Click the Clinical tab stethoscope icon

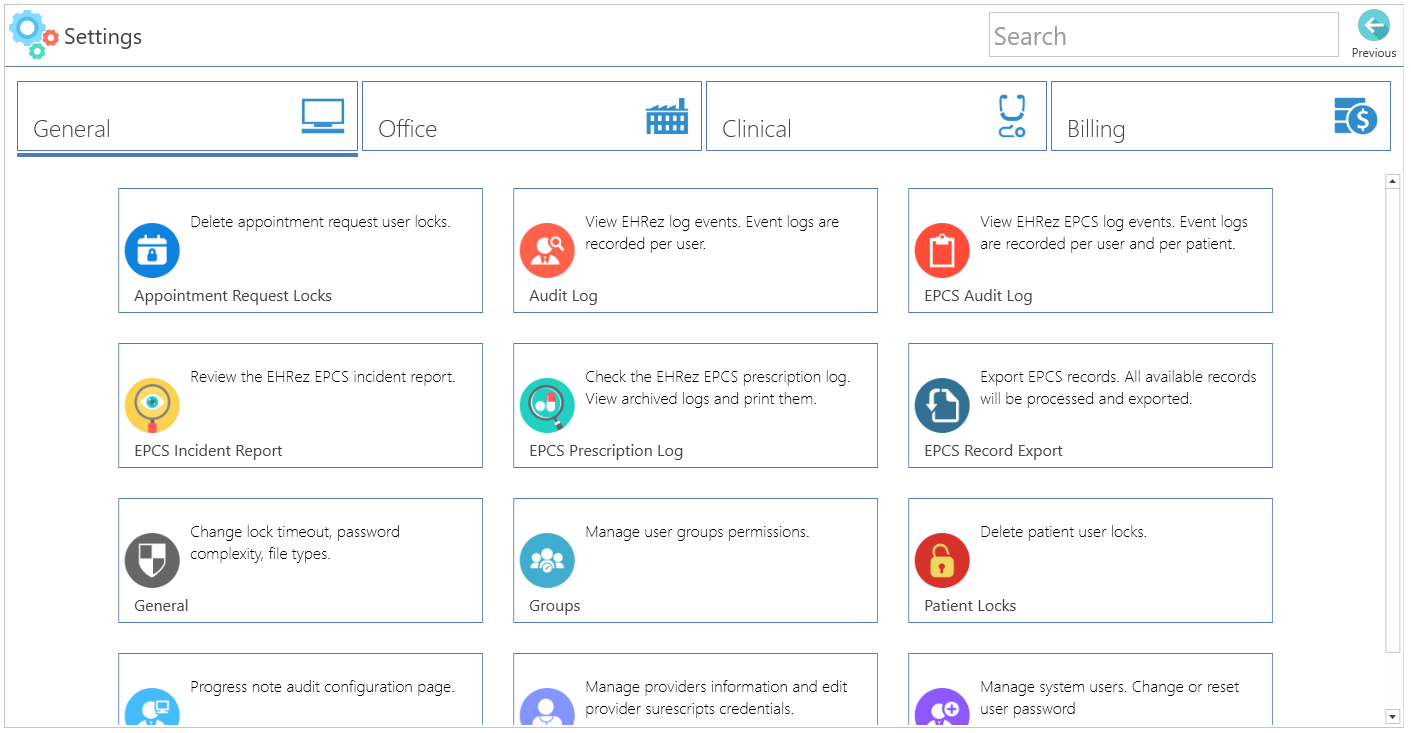click(x=1012, y=116)
